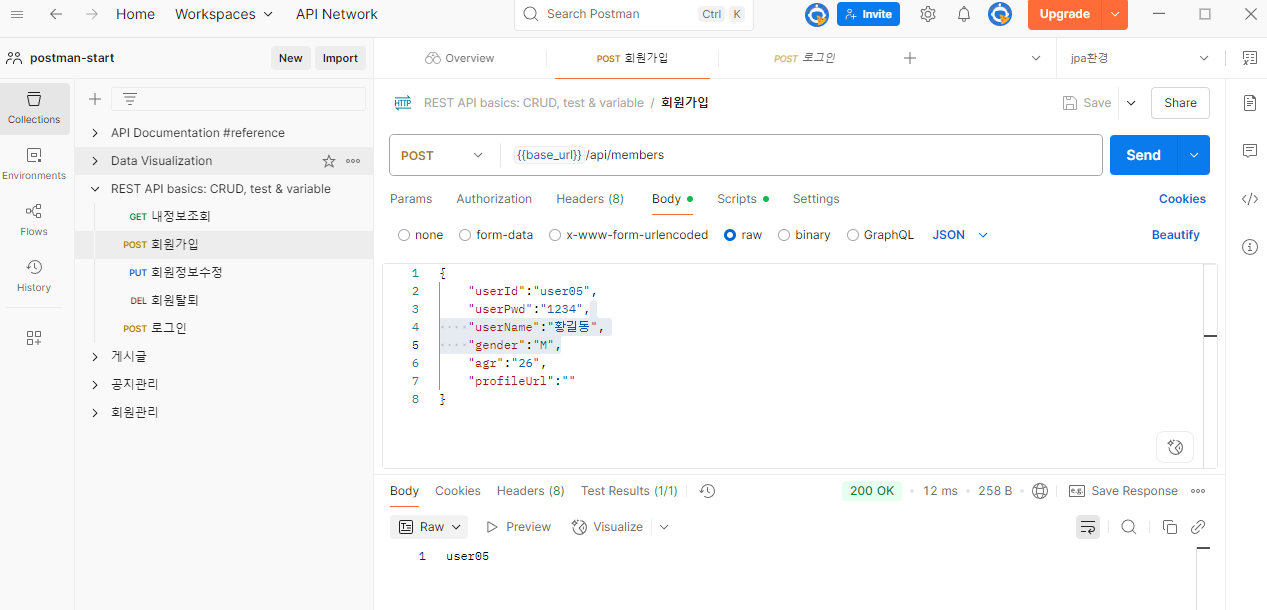Click the Share button

click(1180, 103)
